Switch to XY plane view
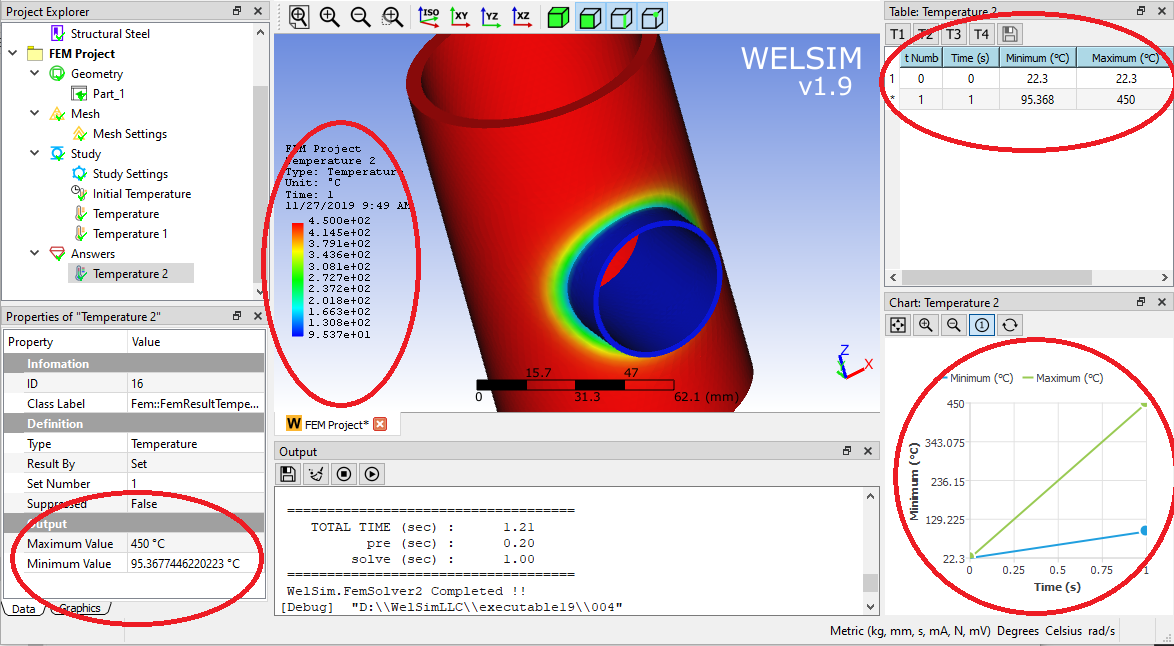Screen dimensions: 1174x646 [x=460, y=17]
